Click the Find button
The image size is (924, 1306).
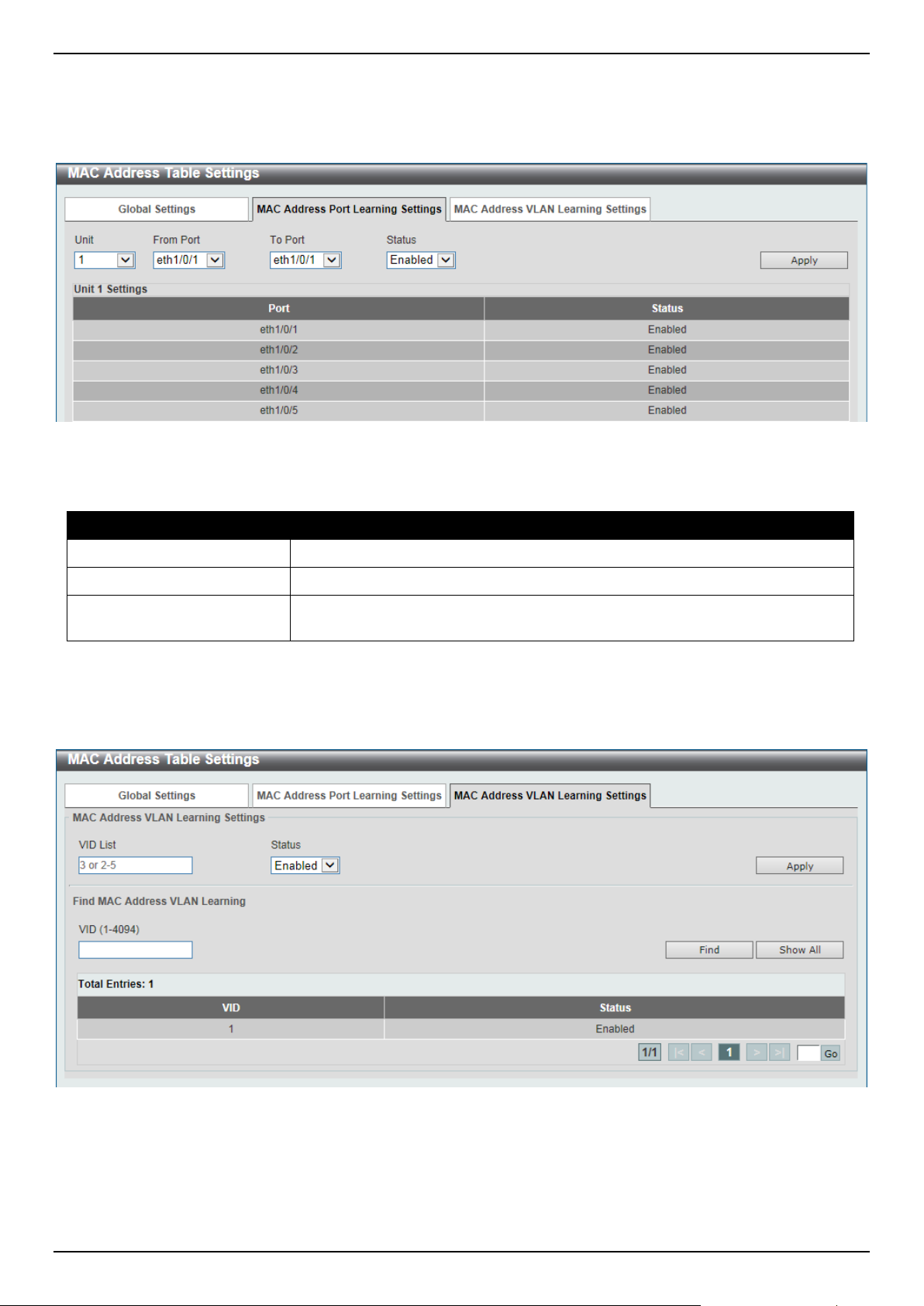[709, 950]
